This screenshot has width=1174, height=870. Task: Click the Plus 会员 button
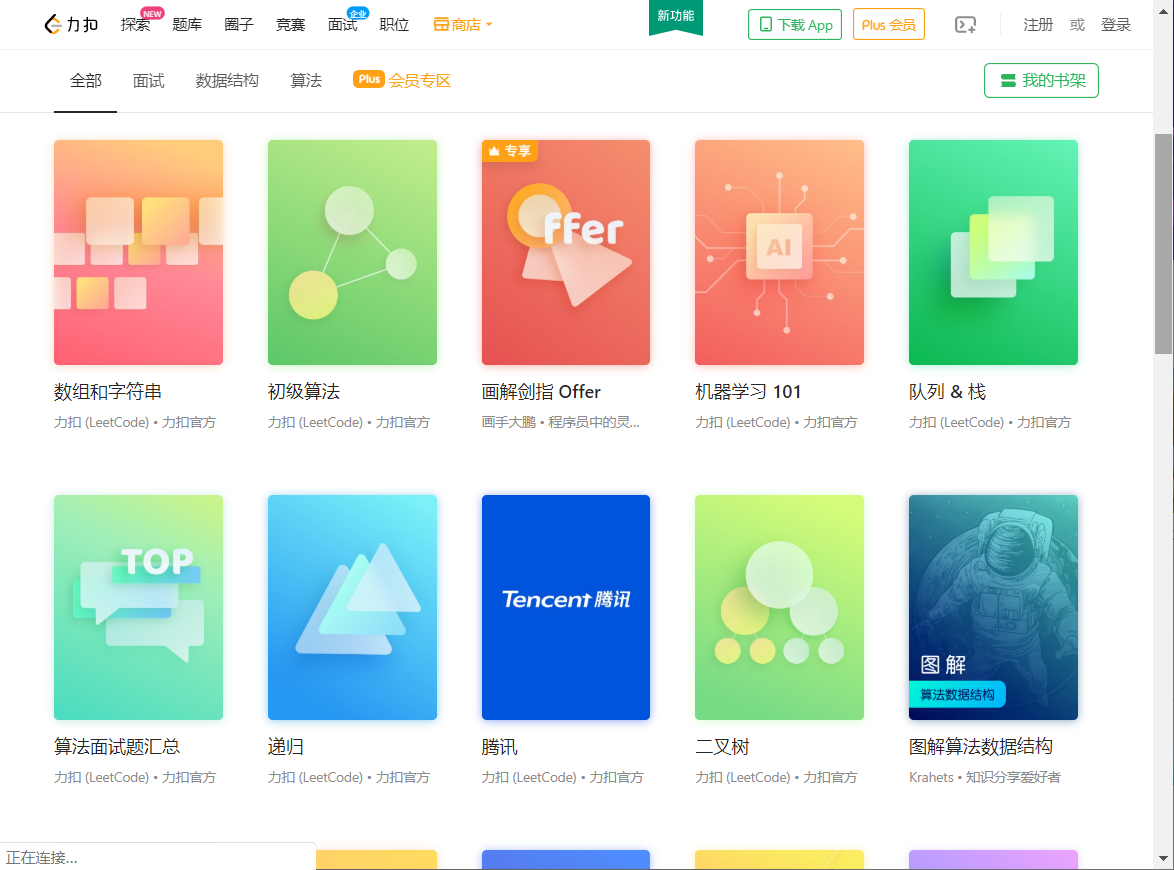(889, 25)
